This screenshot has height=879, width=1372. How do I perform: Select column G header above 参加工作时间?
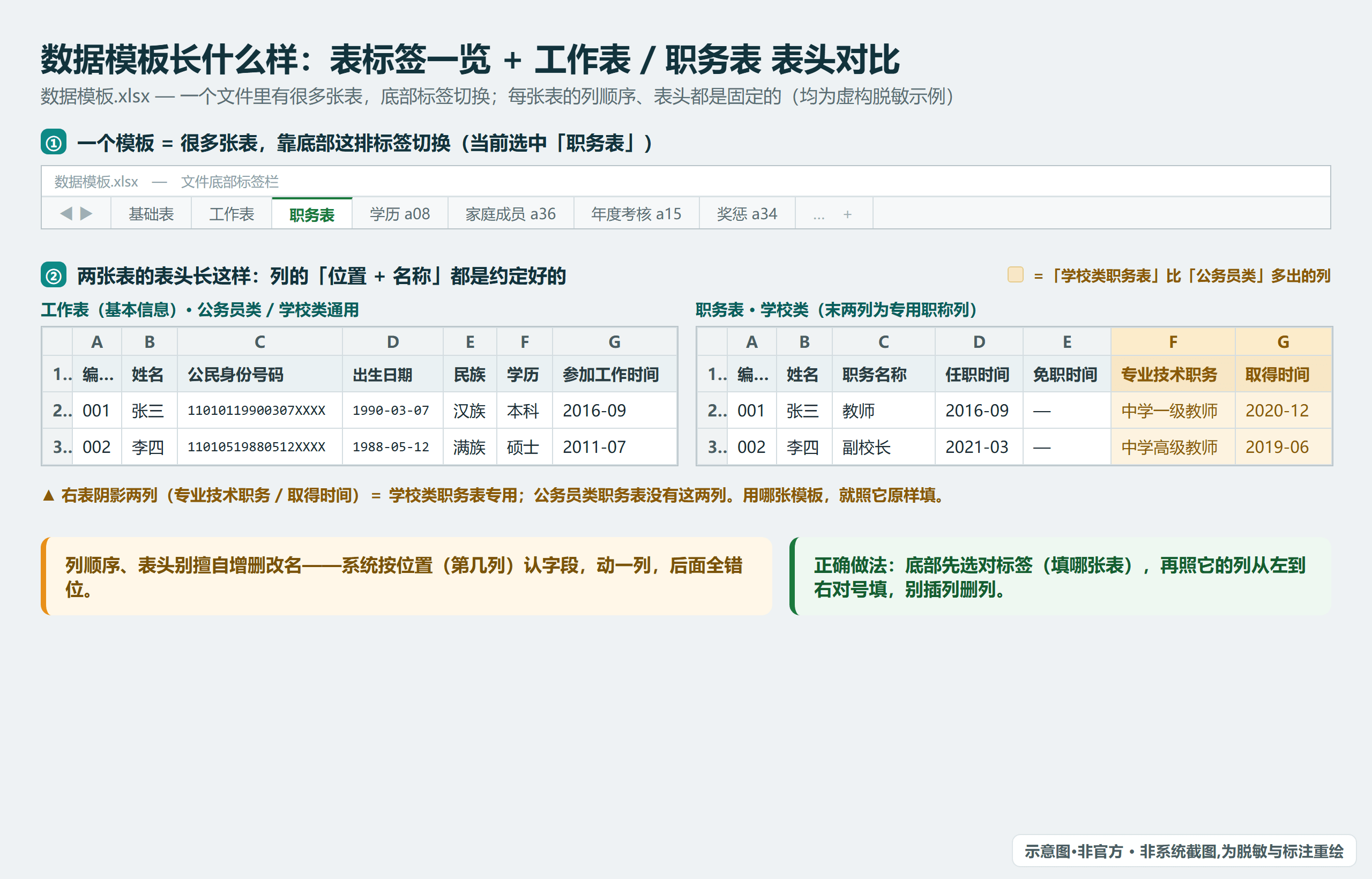point(615,342)
